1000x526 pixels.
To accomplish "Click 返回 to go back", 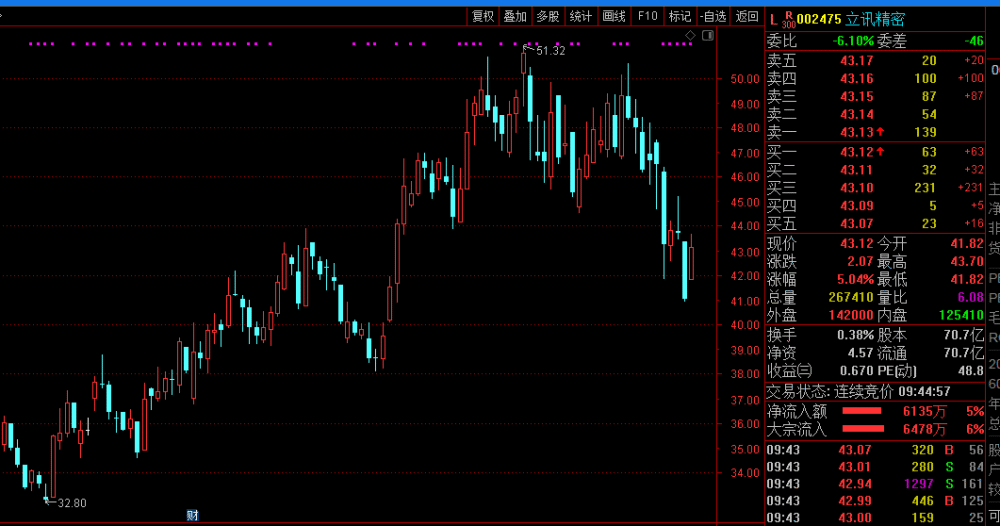I will click(747, 17).
